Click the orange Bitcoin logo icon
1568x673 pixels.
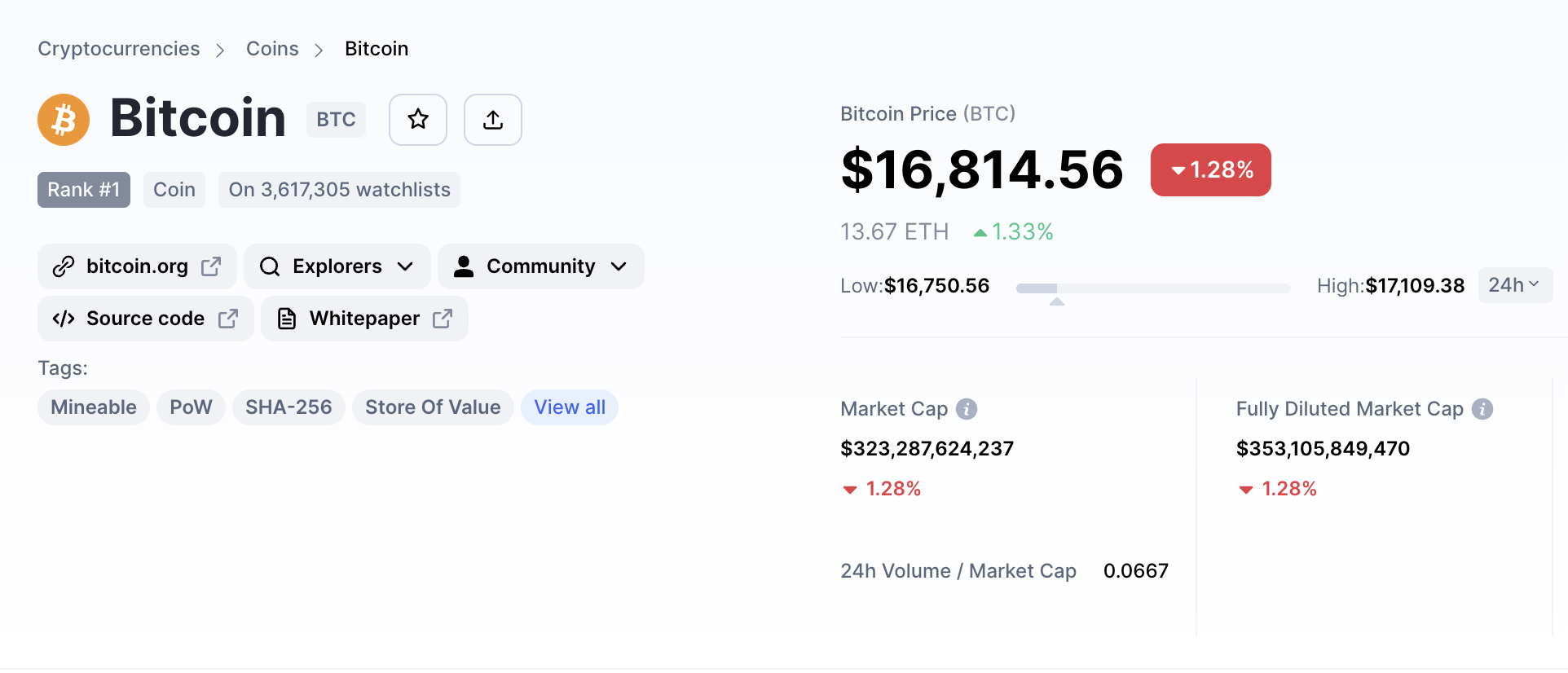pos(64,120)
